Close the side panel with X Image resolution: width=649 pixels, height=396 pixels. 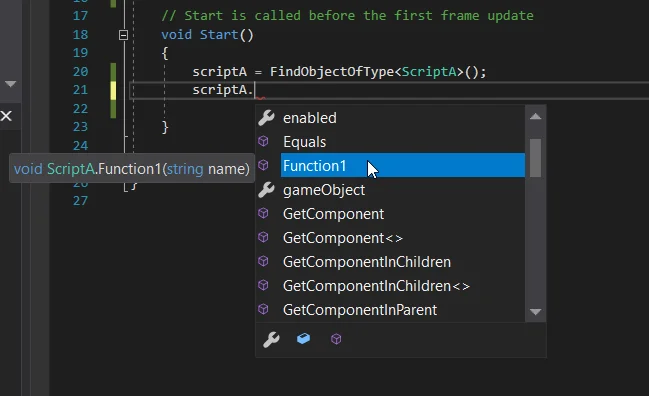pyautogui.click(x=6, y=116)
